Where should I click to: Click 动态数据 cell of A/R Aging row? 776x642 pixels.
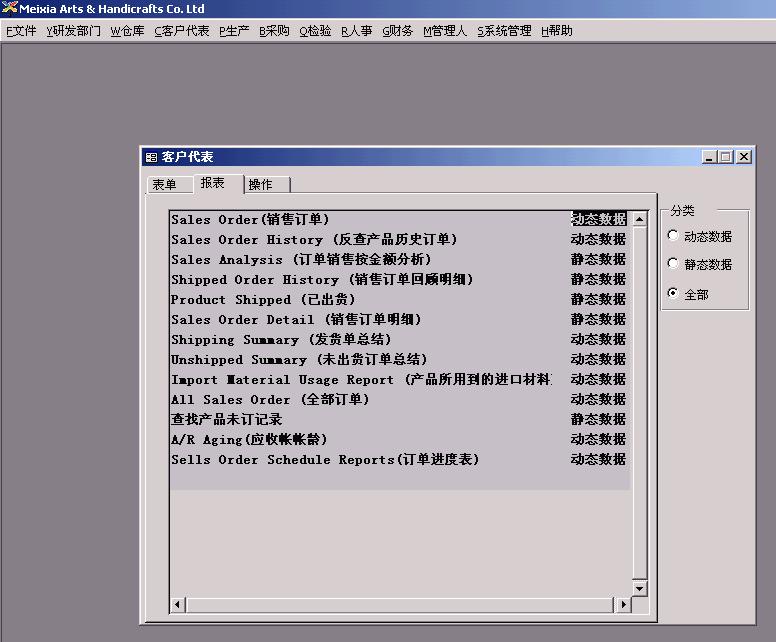tap(598, 440)
